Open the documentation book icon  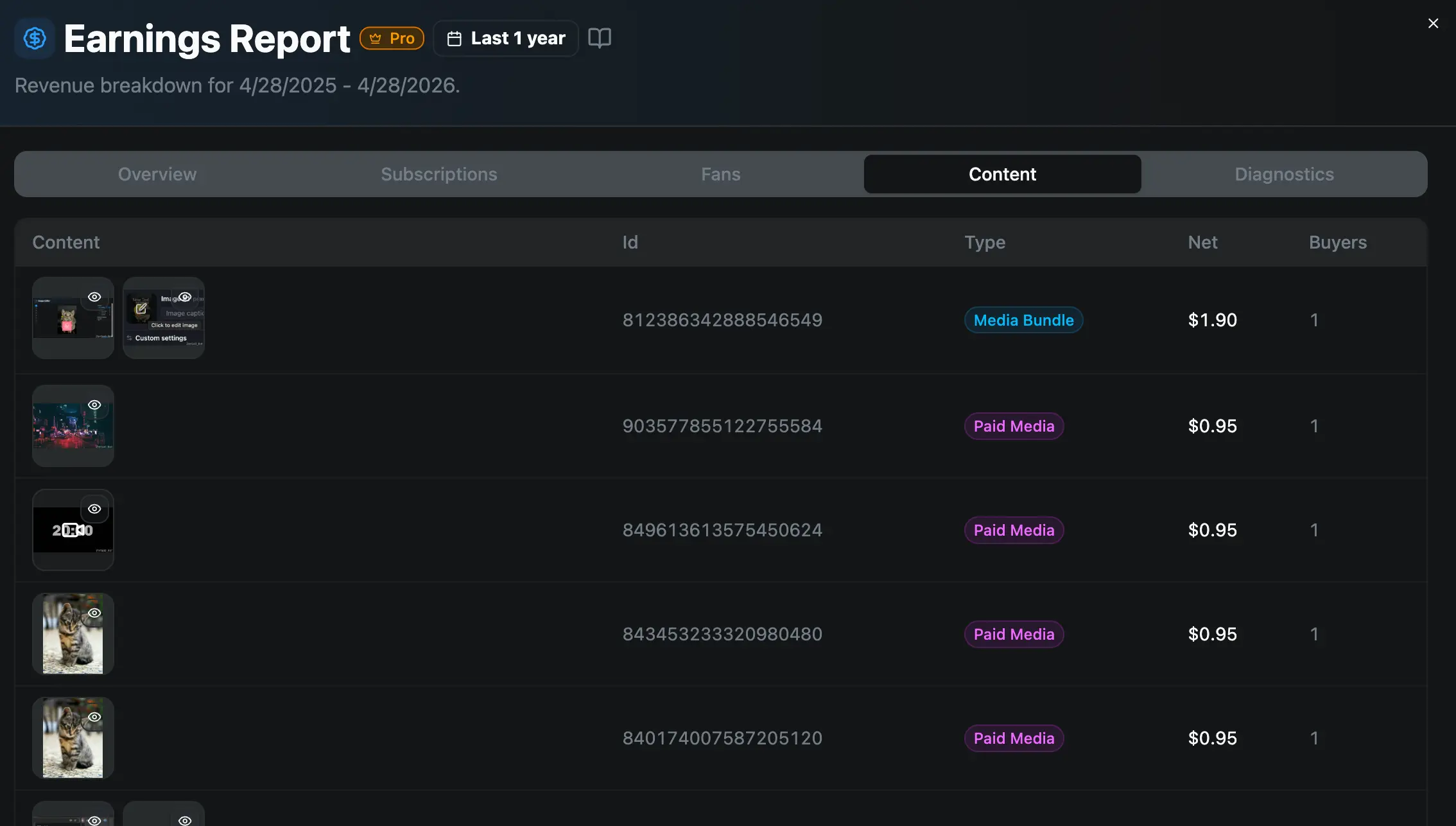tap(600, 39)
